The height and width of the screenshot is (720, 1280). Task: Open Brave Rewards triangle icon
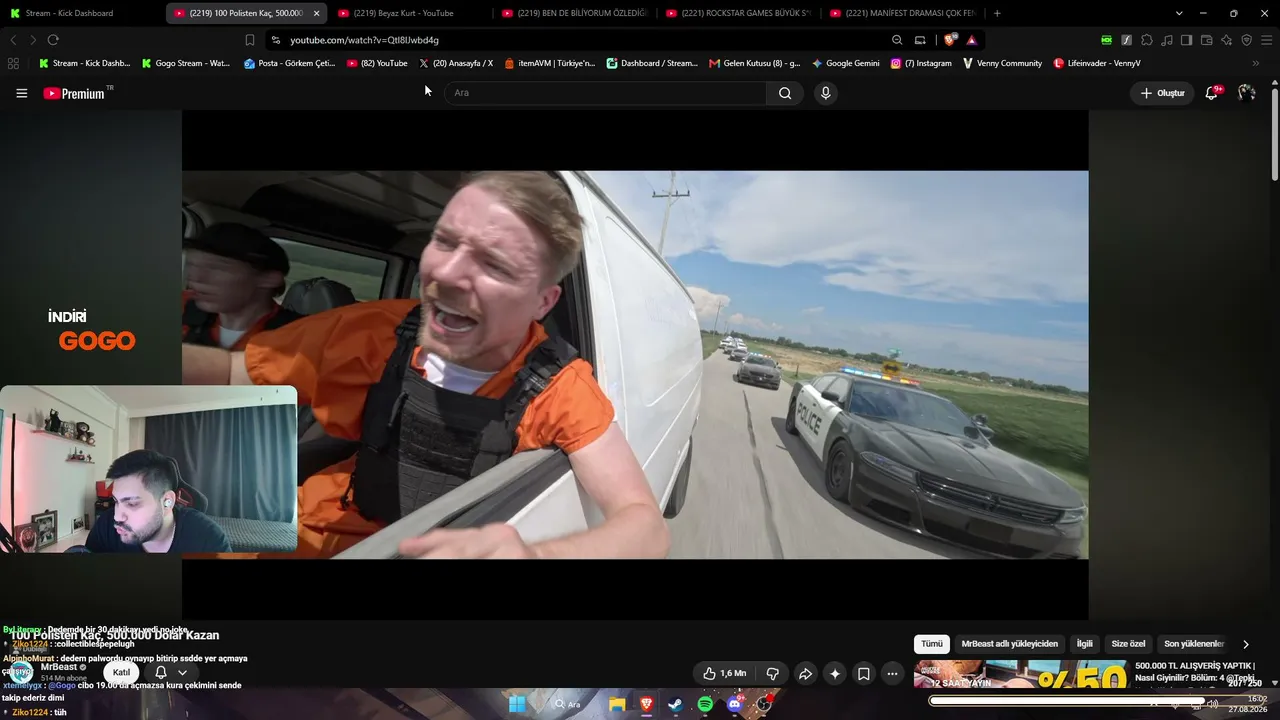pos(971,40)
